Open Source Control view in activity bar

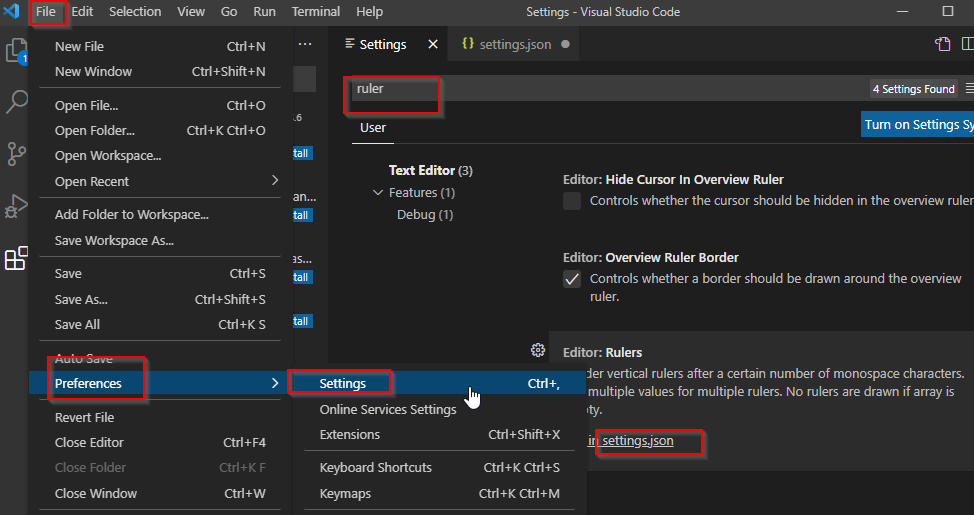pos(16,153)
